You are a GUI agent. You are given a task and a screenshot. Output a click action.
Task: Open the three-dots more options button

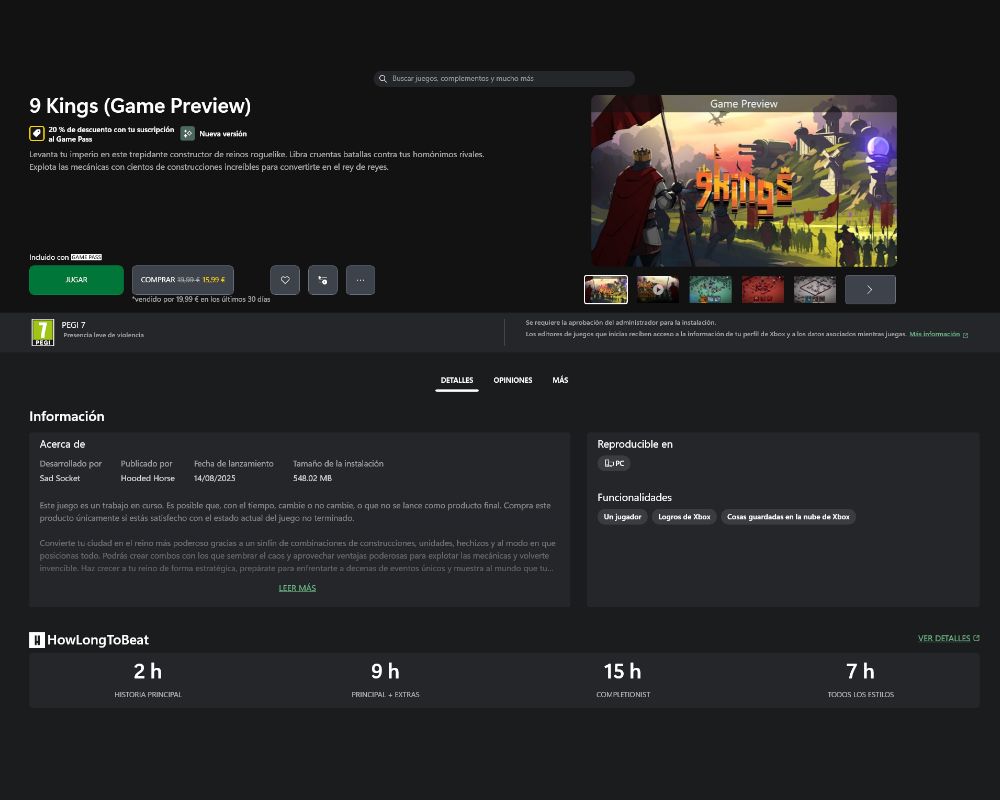point(360,280)
